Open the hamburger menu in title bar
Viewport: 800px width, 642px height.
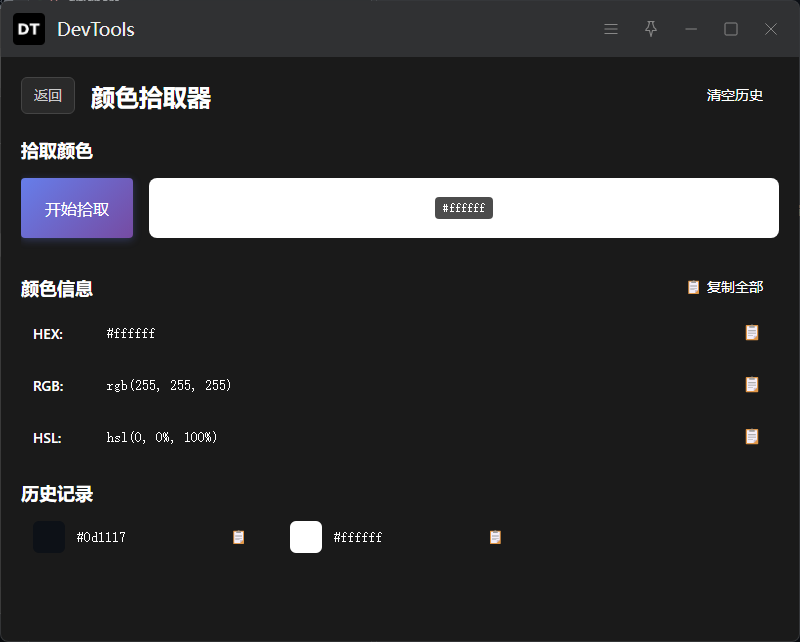611,29
